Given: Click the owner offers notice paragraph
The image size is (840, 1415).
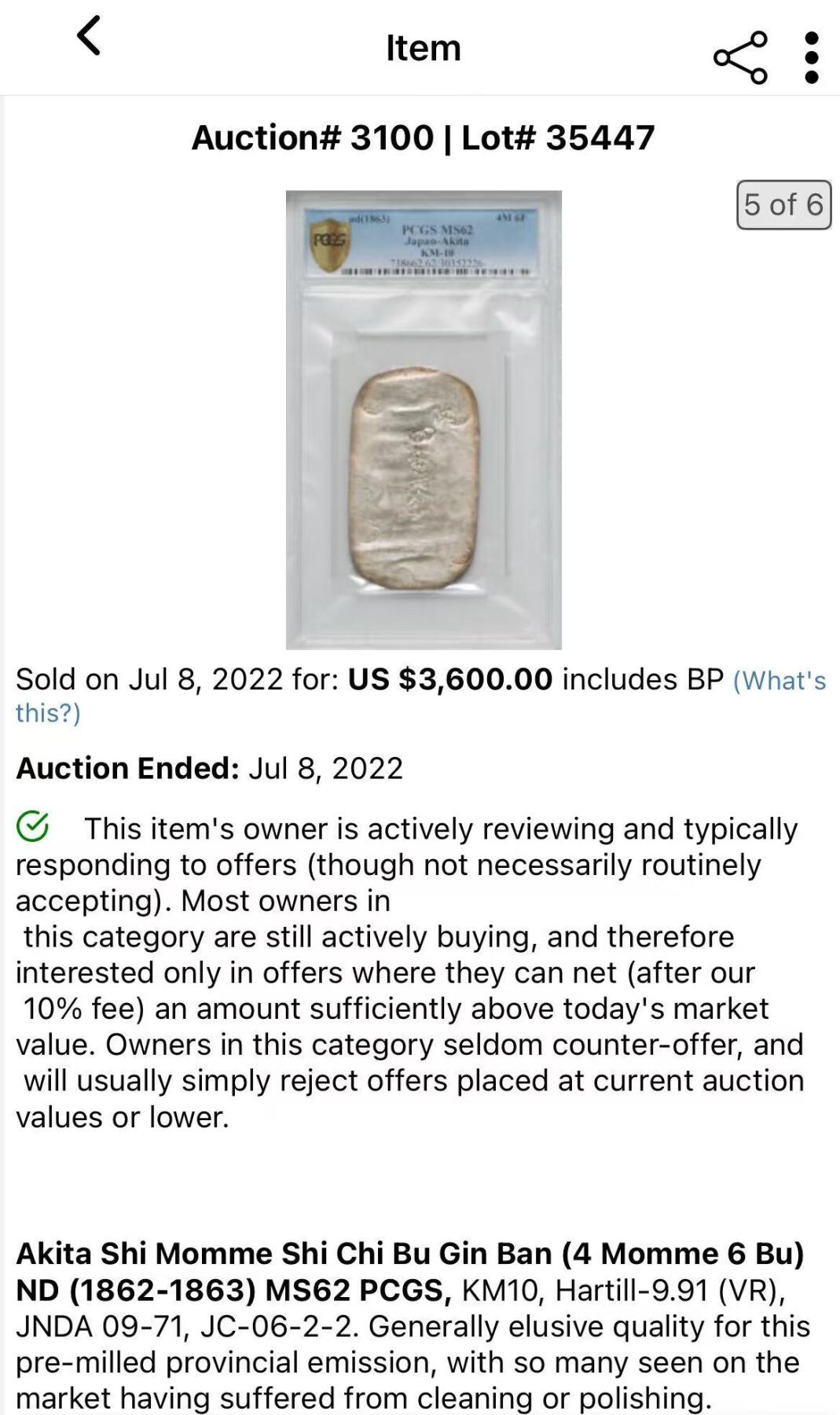Looking at the screenshot, I should tap(409, 972).
